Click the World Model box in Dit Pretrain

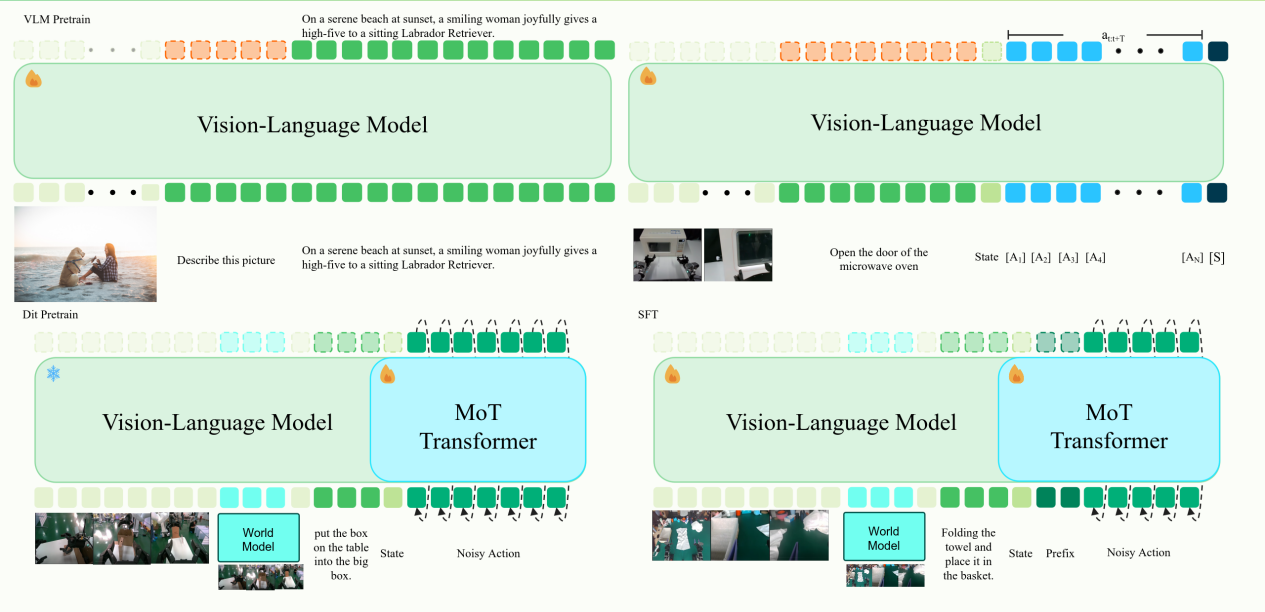pyautogui.click(x=258, y=538)
